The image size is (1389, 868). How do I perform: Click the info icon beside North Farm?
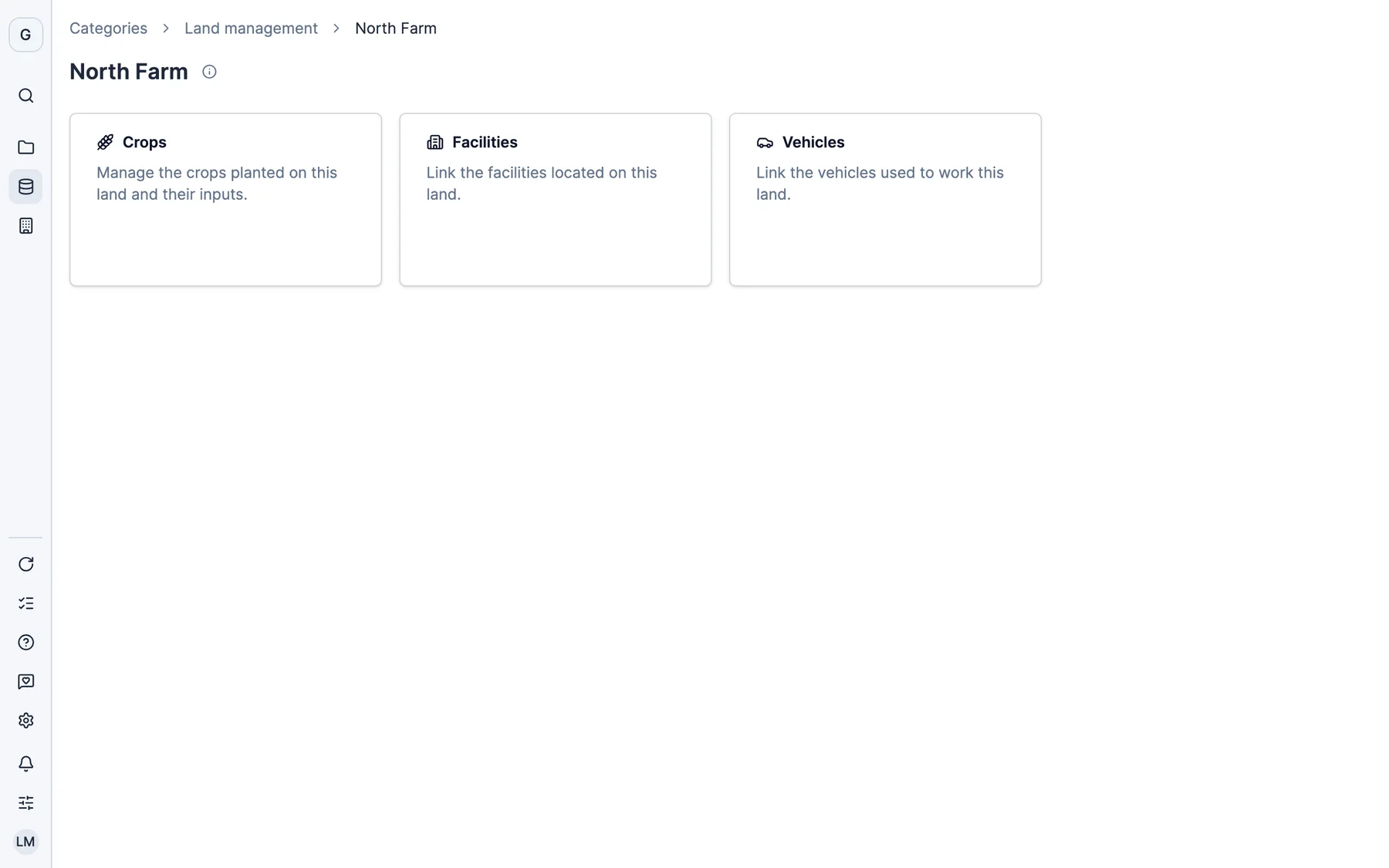click(209, 72)
